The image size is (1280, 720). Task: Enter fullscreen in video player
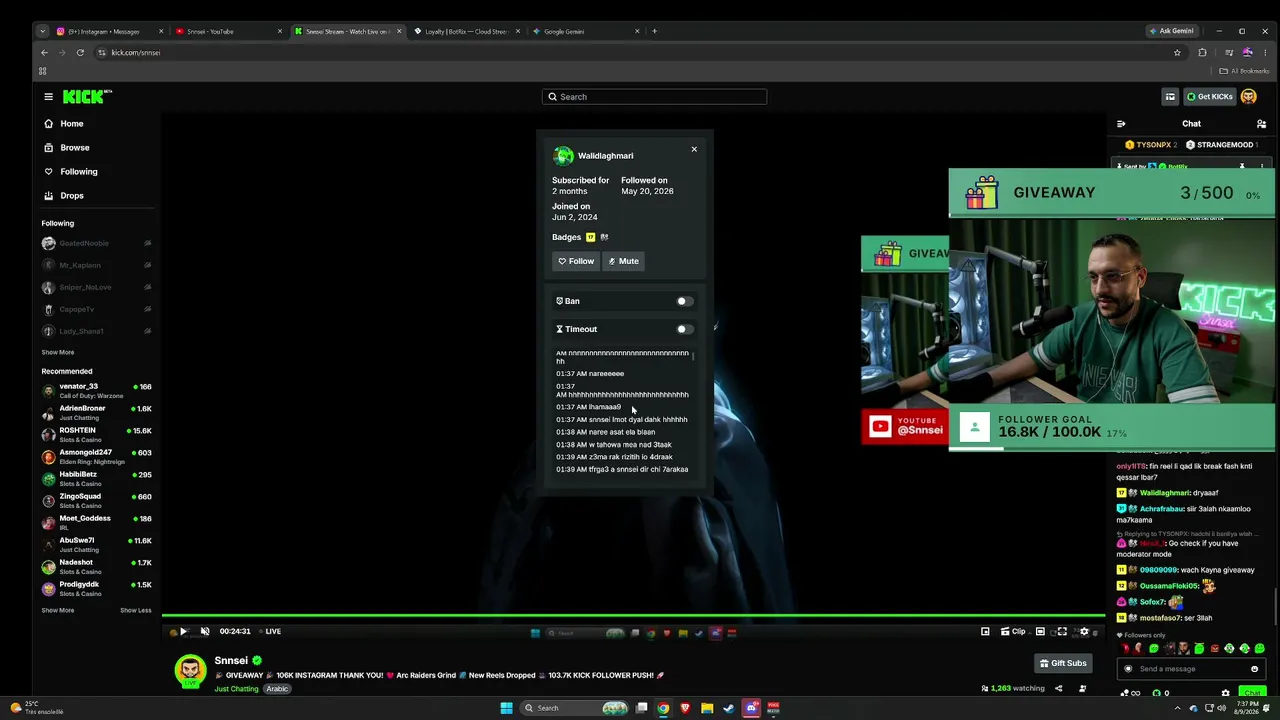coord(1062,632)
